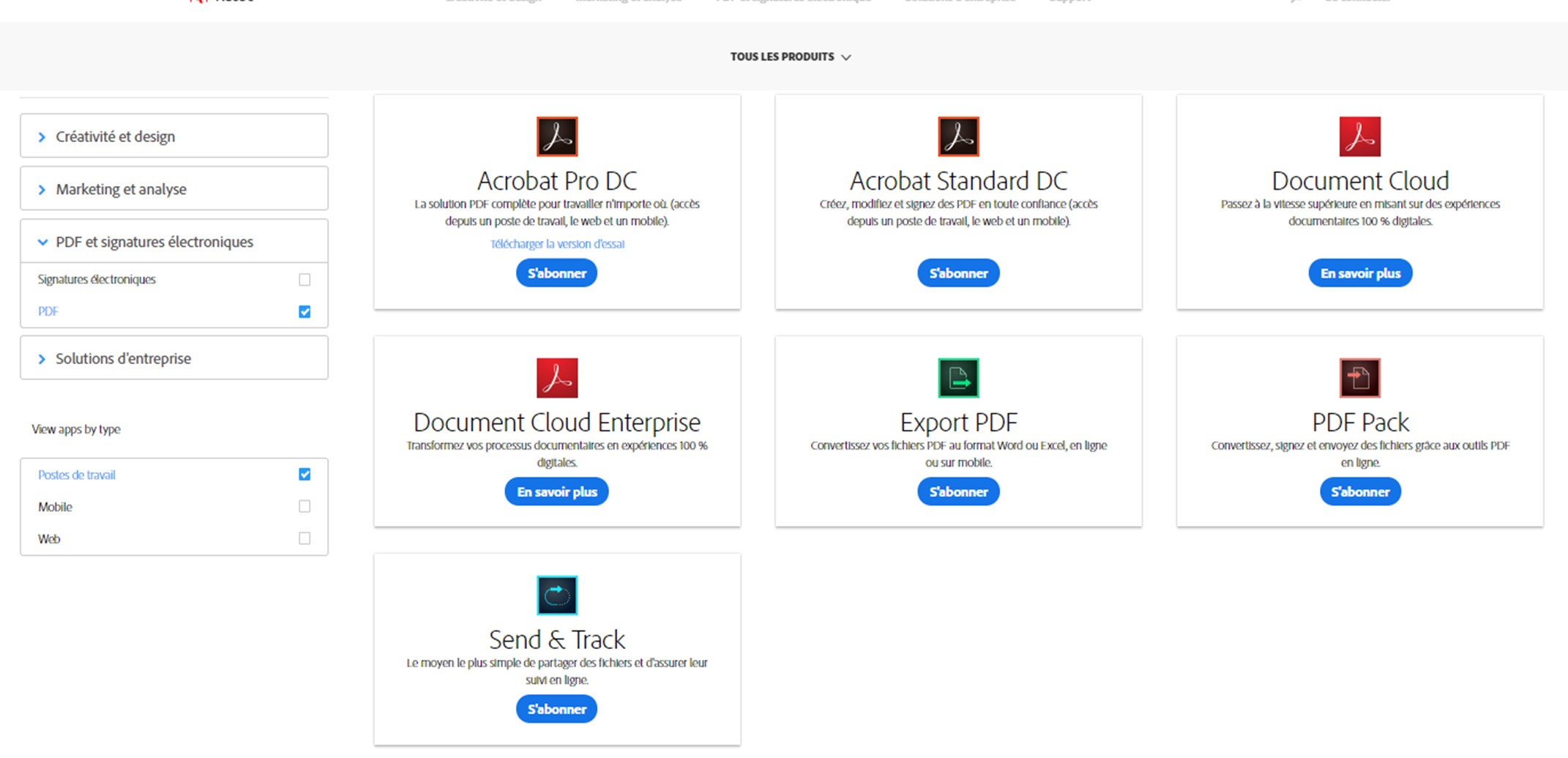
Task: Click S'abonner under Export PDF
Action: click(958, 491)
